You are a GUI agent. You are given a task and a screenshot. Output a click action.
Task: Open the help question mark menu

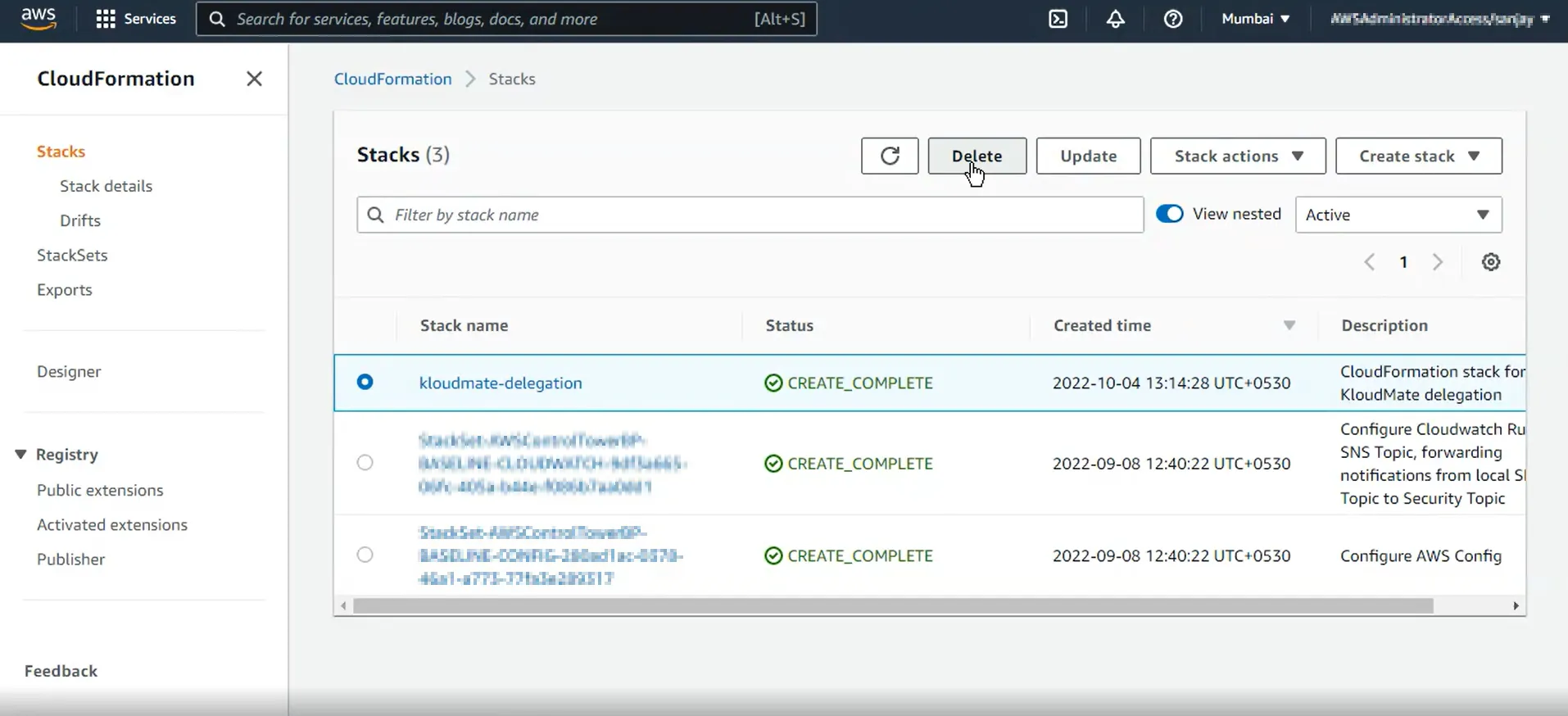(x=1173, y=19)
